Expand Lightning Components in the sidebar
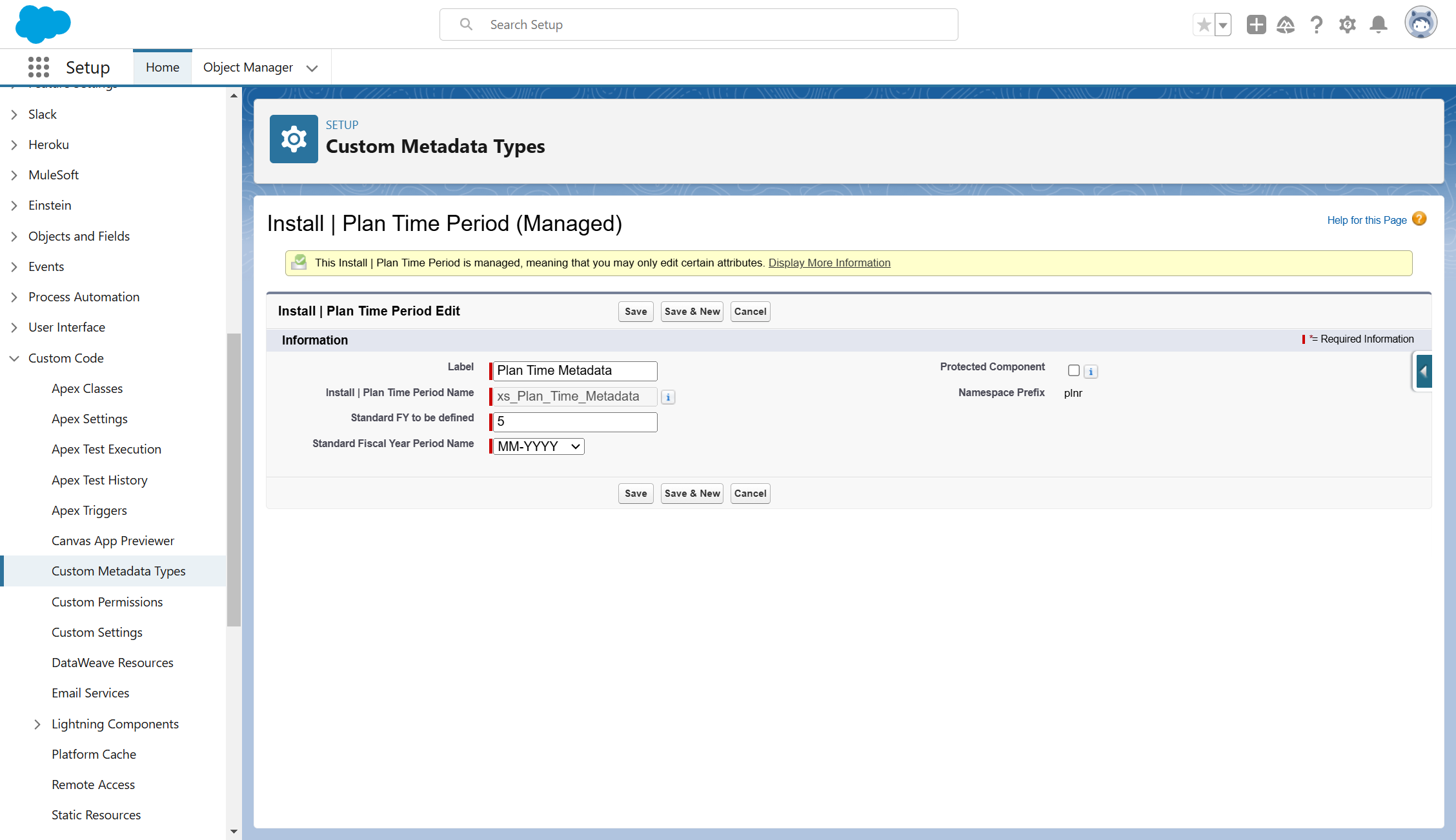Screen dimensions: 1456x840 [37, 724]
